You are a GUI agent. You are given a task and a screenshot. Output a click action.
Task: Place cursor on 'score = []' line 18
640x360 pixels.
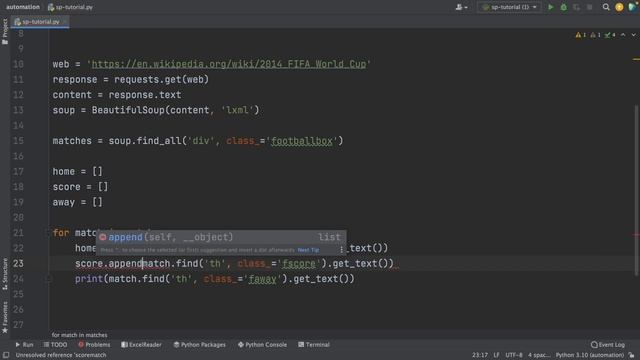(x=80, y=187)
